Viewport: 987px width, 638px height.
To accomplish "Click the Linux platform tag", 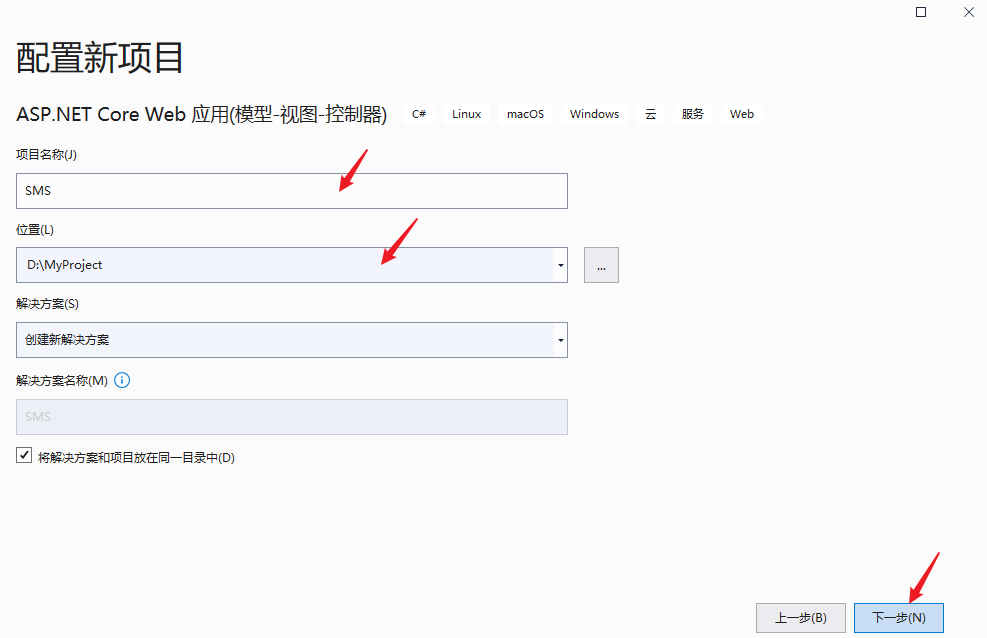I will (466, 114).
